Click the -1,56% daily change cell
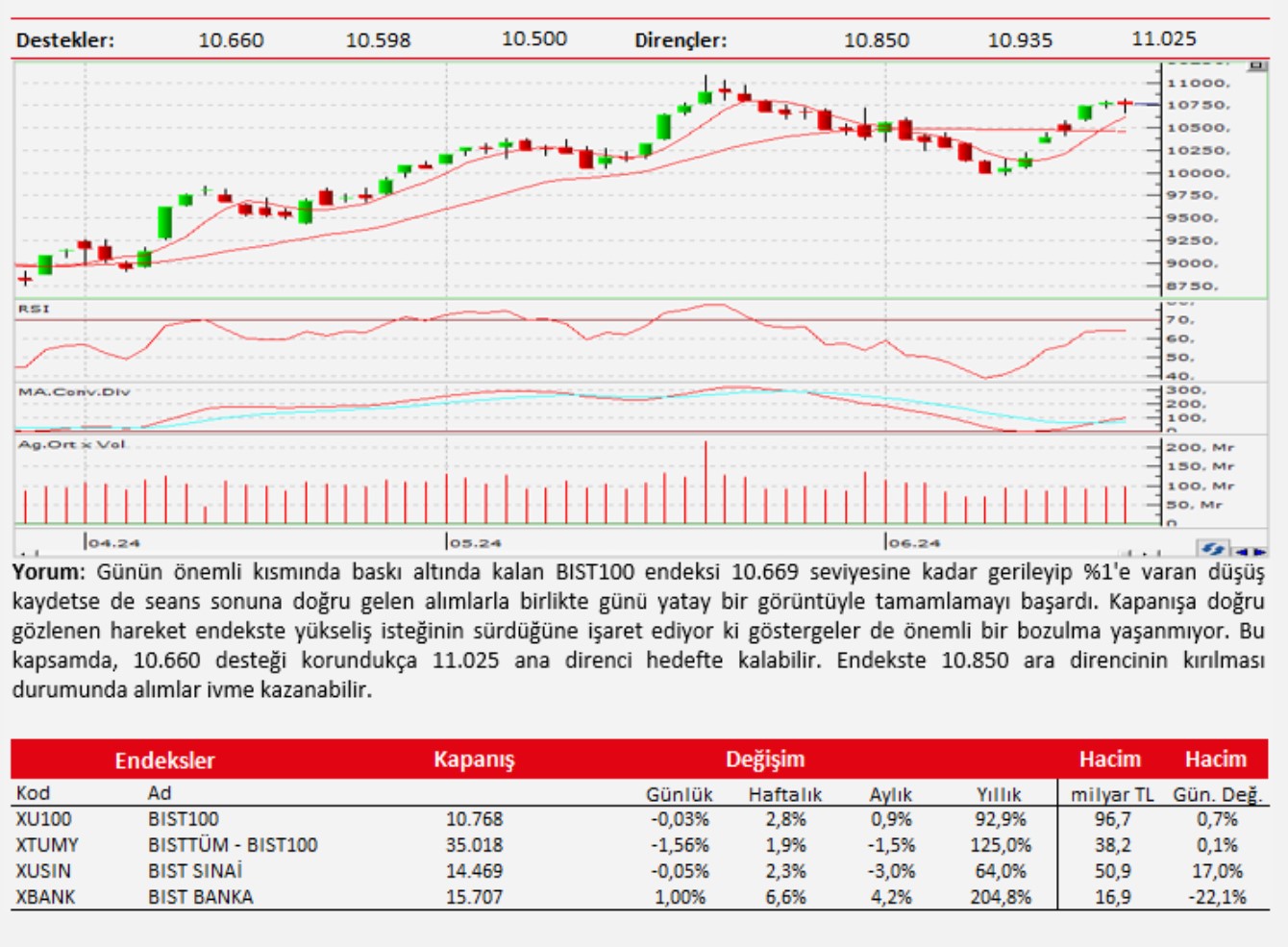Screen dimensions: 1288x947 tap(680, 845)
